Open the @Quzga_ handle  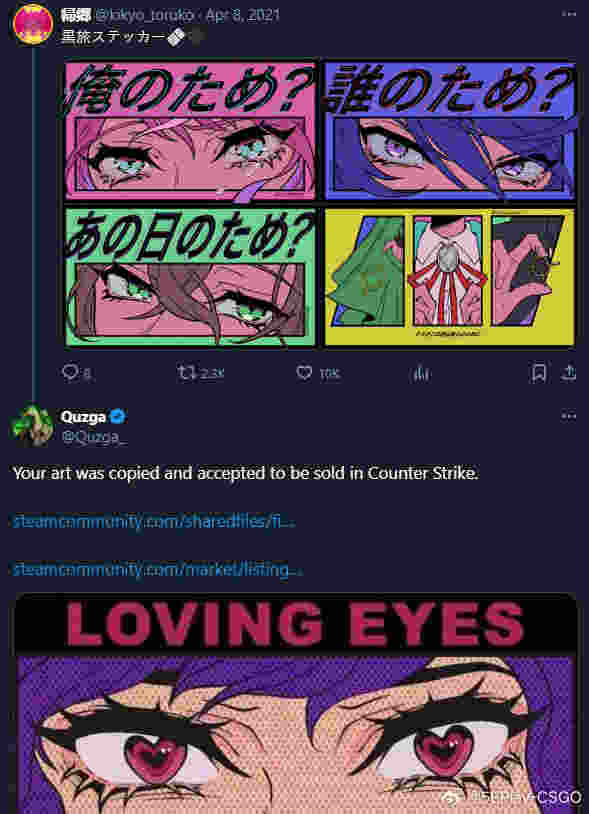(94, 438)
